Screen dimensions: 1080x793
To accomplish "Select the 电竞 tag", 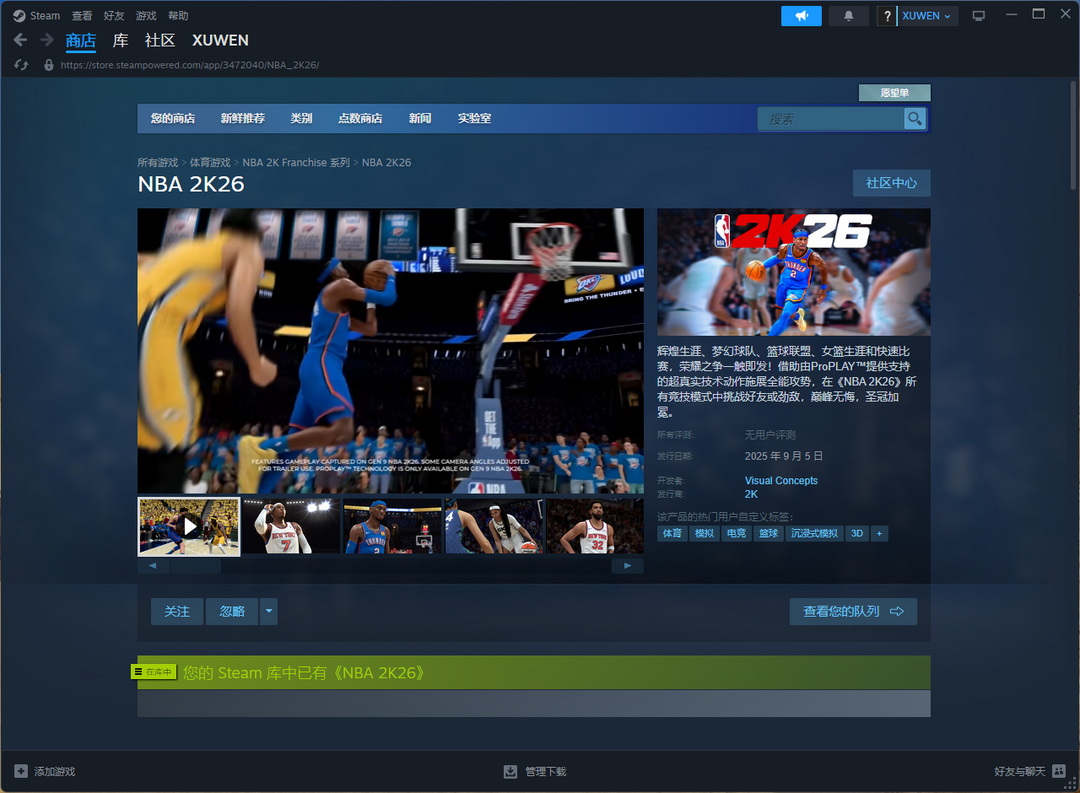I will (x=736, y=533).
